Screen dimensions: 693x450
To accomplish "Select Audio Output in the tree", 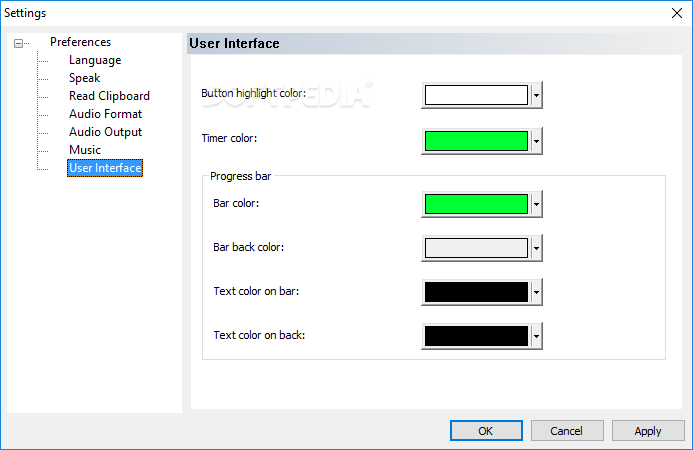I will 105,132.
